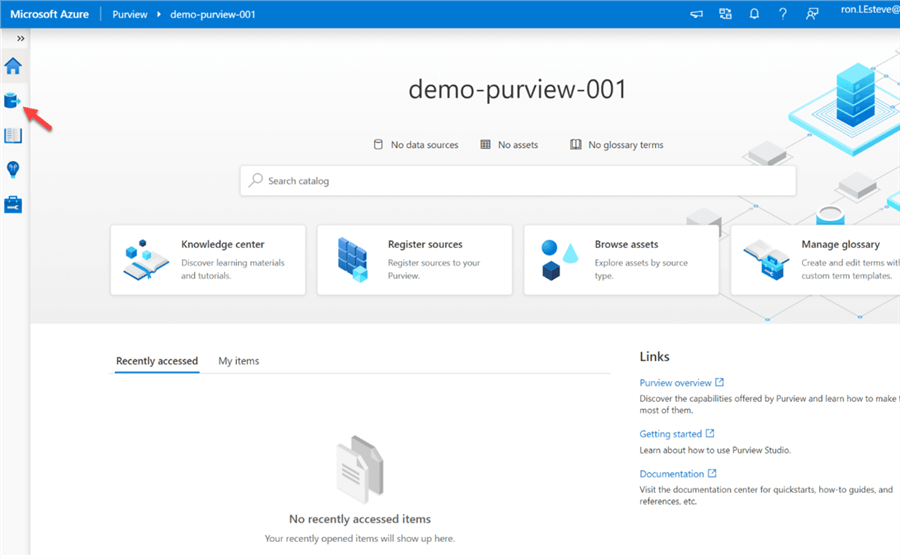The width and height of the screenshot is (900, 559).
Task: Select the Recently accessed tab
Action: 157,361
